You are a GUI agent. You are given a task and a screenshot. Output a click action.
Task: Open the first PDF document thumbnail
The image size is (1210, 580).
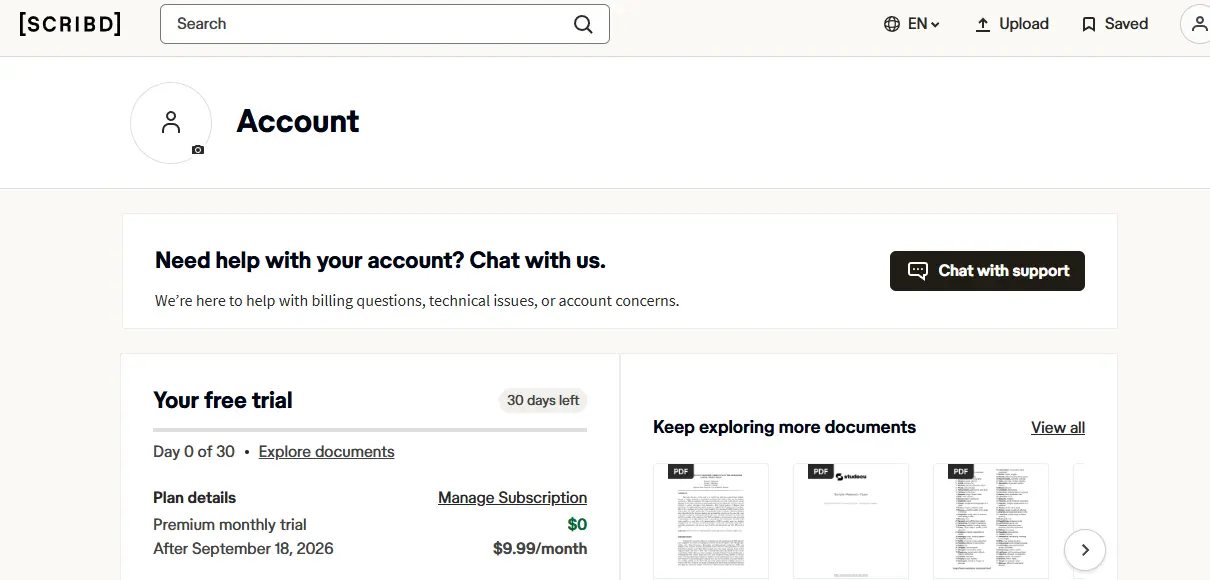(711, 521)
